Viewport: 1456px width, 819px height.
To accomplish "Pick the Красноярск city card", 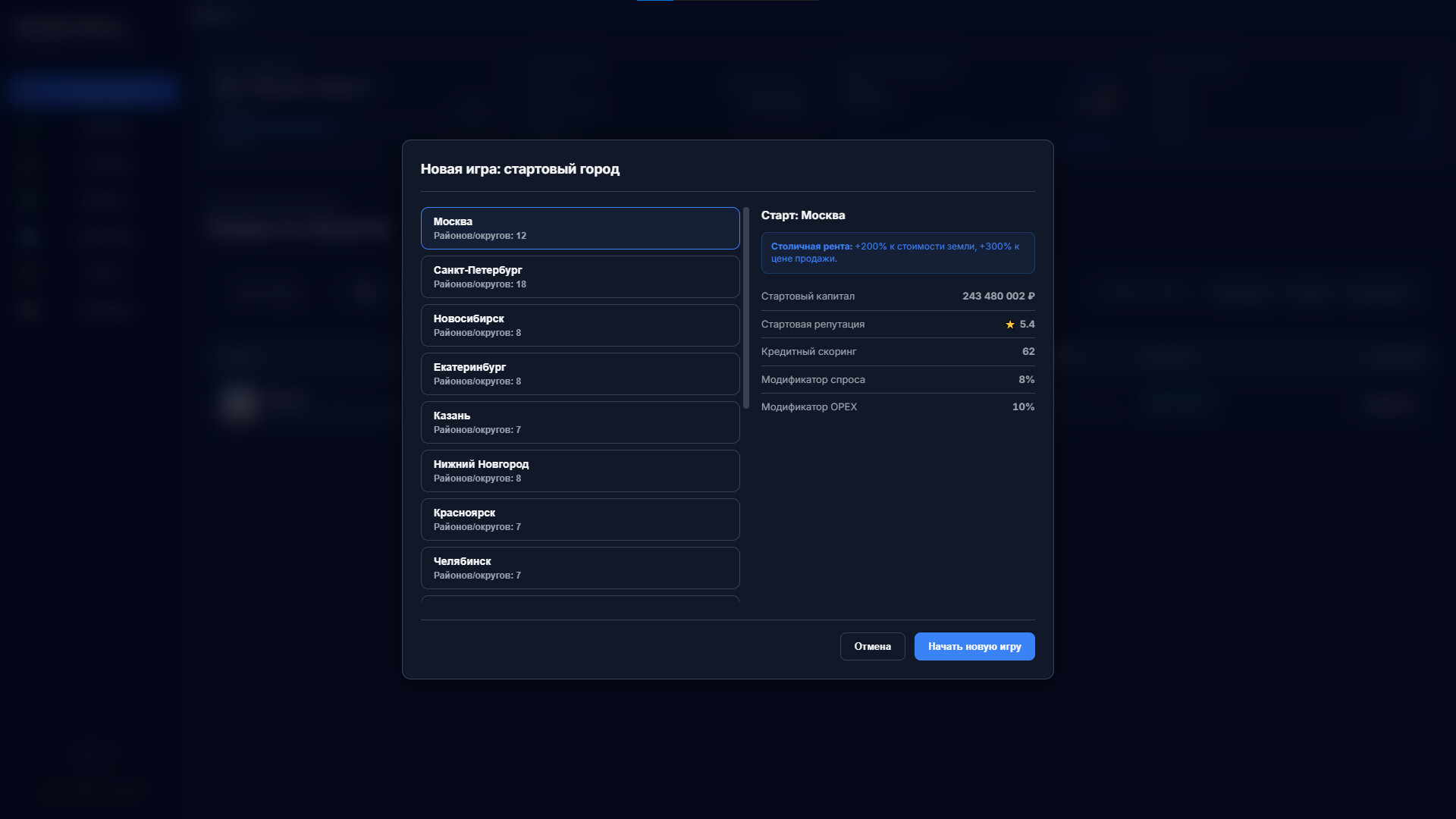I will coord(580,519).
